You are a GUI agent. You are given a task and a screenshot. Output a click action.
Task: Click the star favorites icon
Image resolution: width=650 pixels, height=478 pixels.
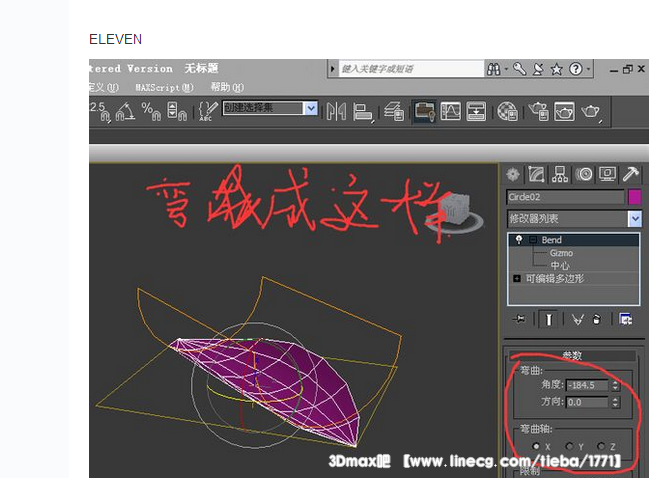556,69
